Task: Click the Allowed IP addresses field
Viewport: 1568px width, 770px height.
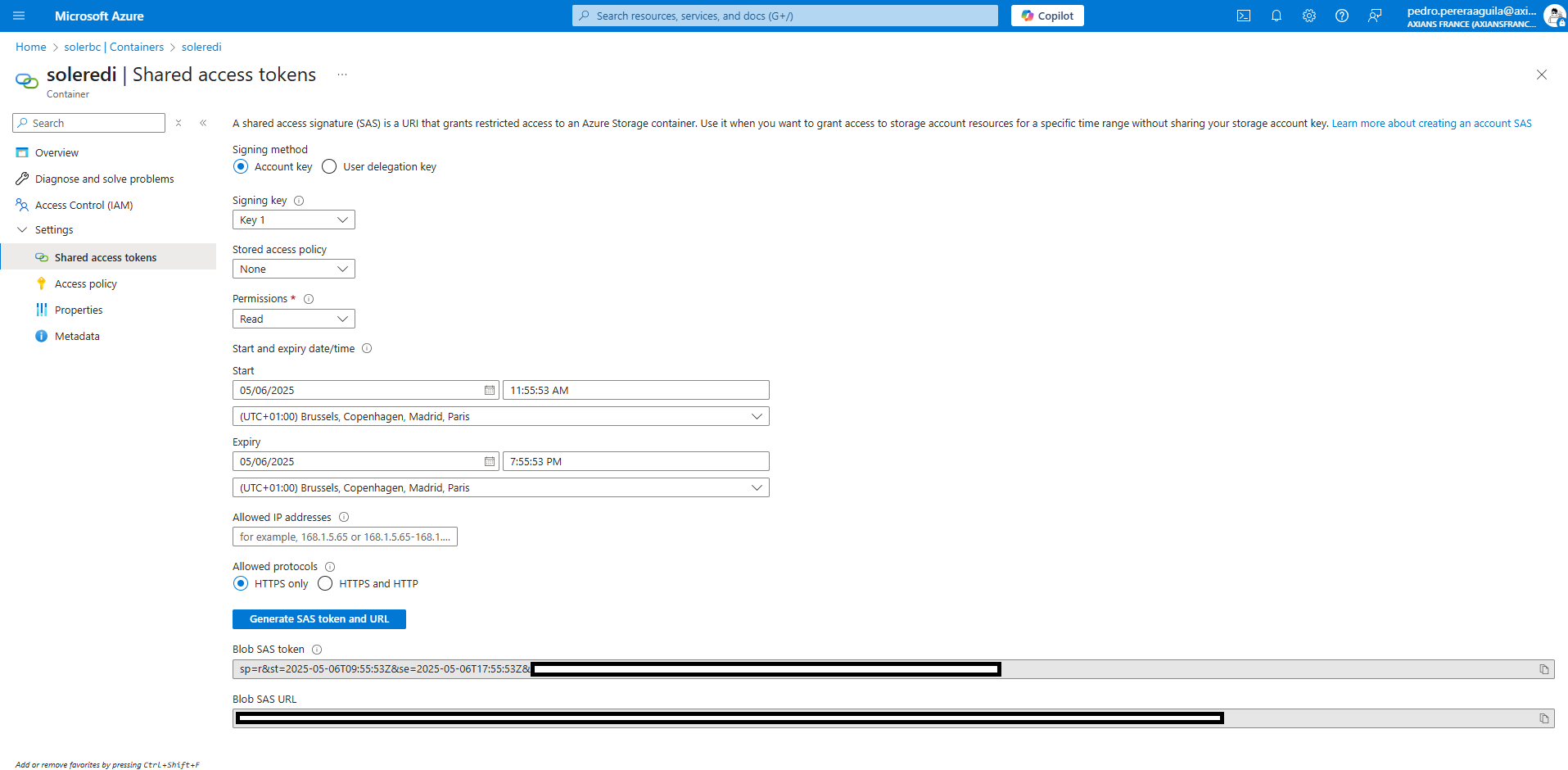Action: 345,537
